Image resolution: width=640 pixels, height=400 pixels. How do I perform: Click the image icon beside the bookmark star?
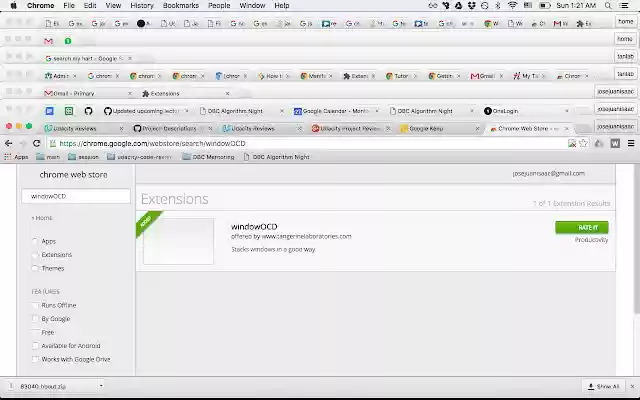pyautogui.click(x=572, y=143)
